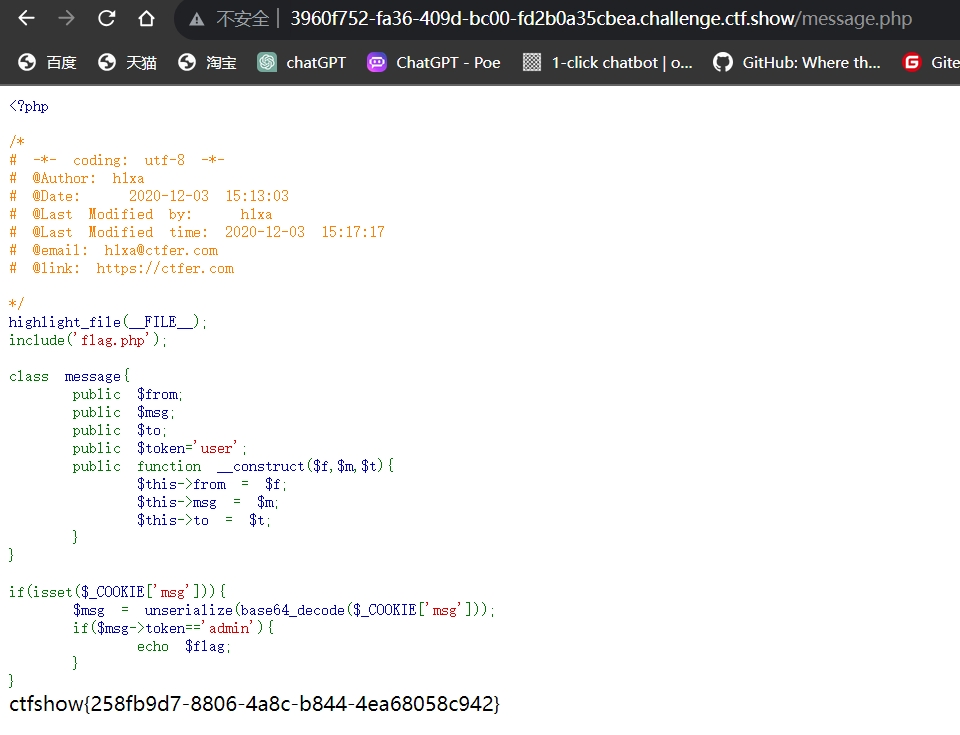The image size is (960, 735).
Task: Open the Gitee bookmark at bar's end
Action: point(931,62)
